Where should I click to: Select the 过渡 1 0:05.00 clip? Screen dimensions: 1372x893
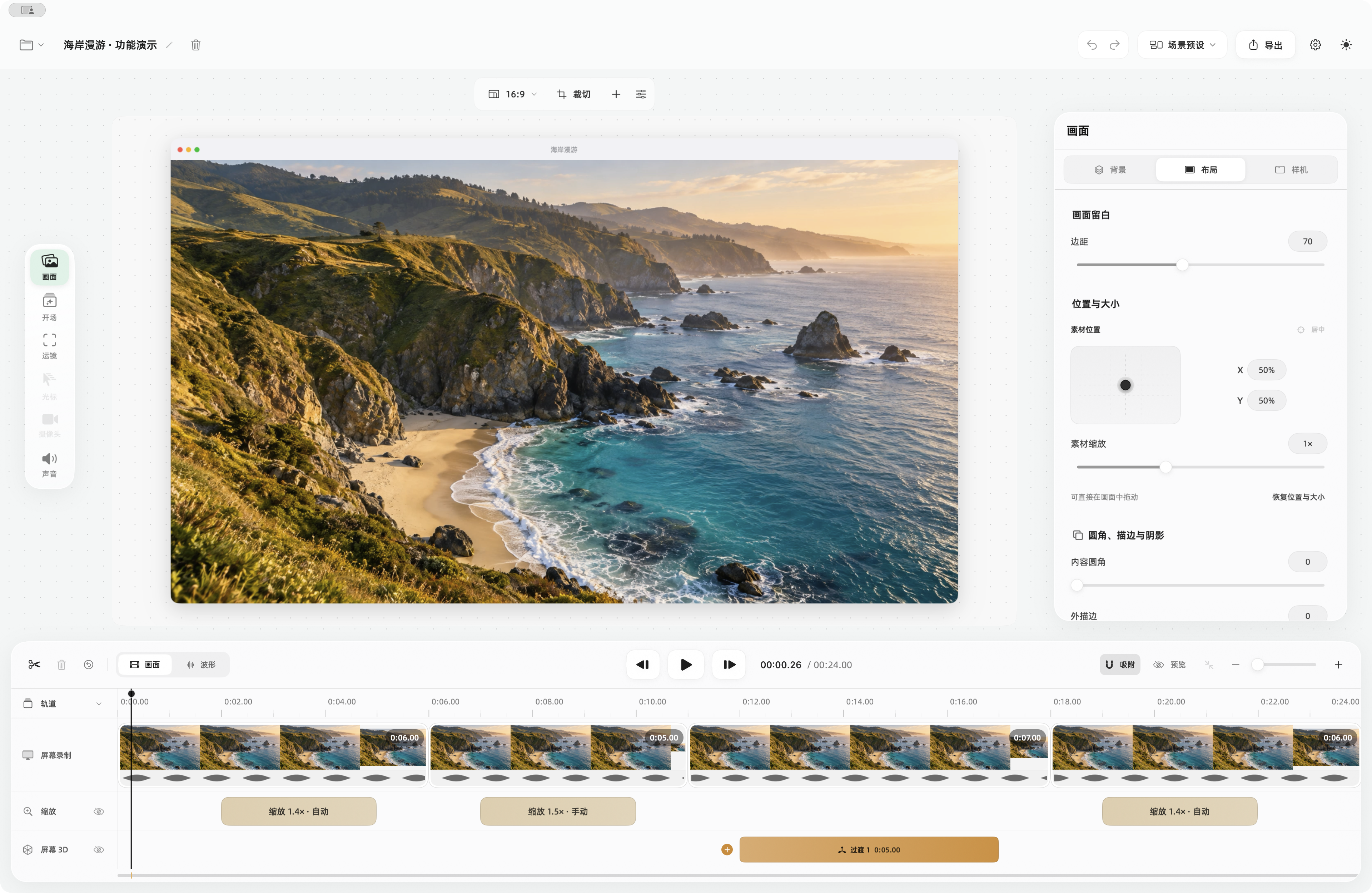coord(869,849)
